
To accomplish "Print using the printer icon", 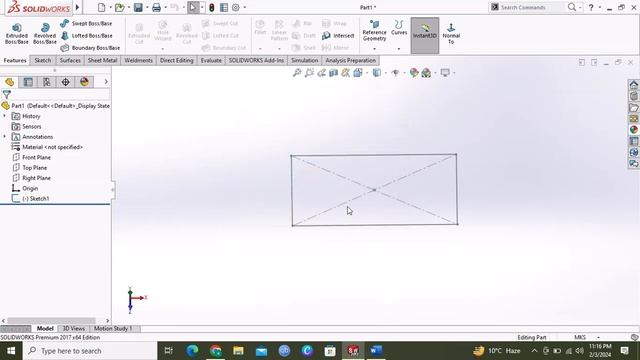I will pos(156,7).
